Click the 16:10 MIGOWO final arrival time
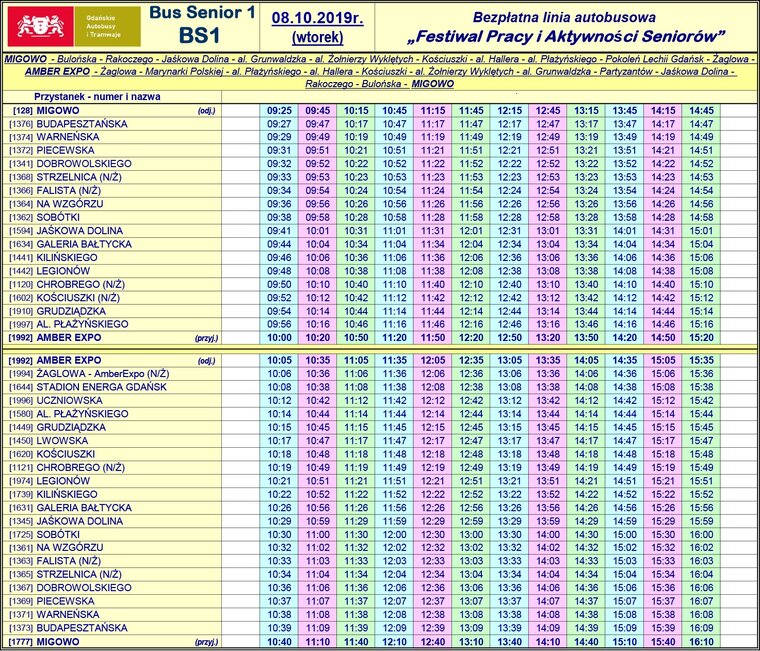 tap(701, 642)
